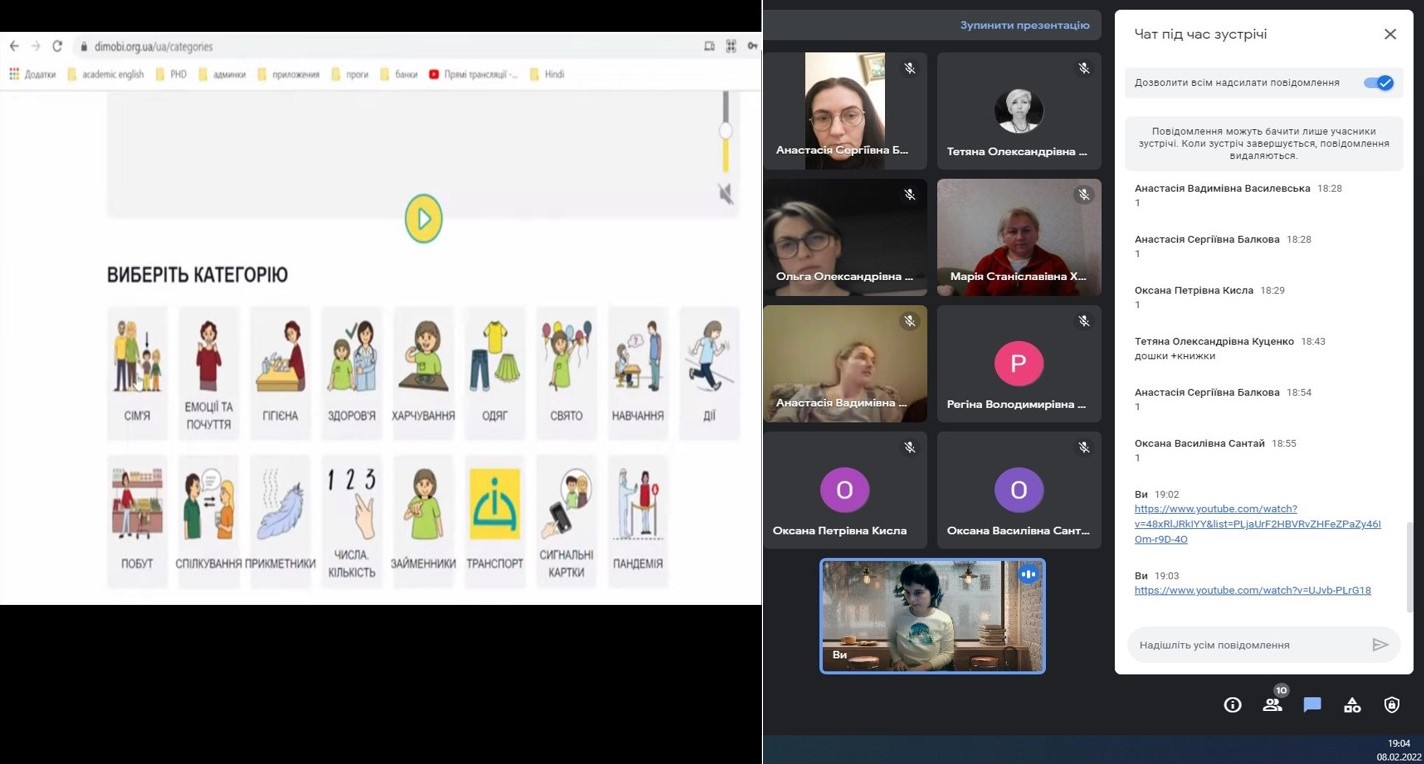Open the YouTube link sent at 19:03
Image resolution: width=1424 pixels, height=764 pixels.
pos(1252,590)
